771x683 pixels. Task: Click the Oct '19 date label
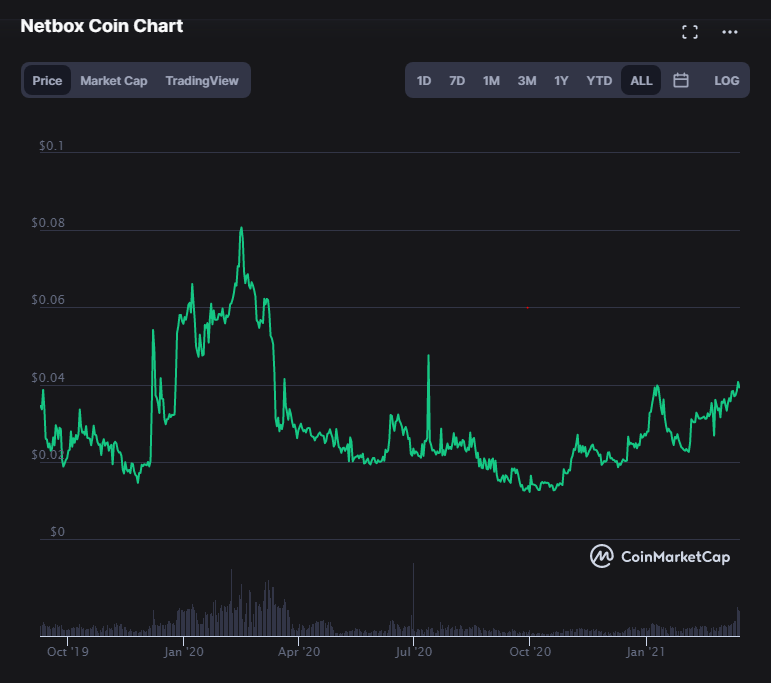click(x=67, y=652)
